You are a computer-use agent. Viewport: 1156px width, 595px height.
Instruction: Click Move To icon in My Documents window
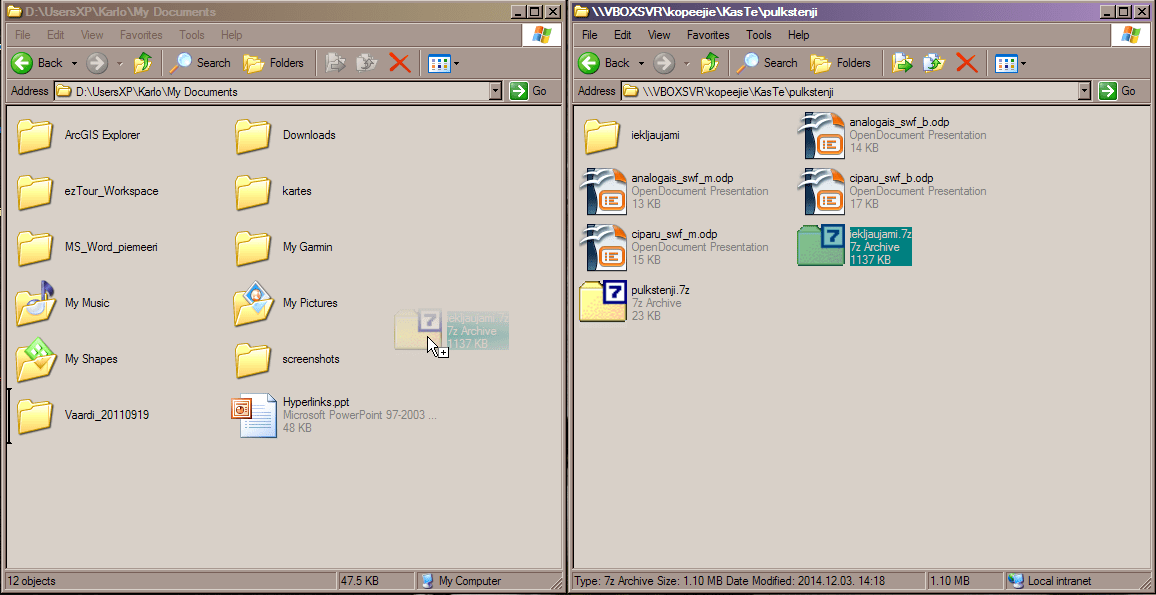pos(335,63)
